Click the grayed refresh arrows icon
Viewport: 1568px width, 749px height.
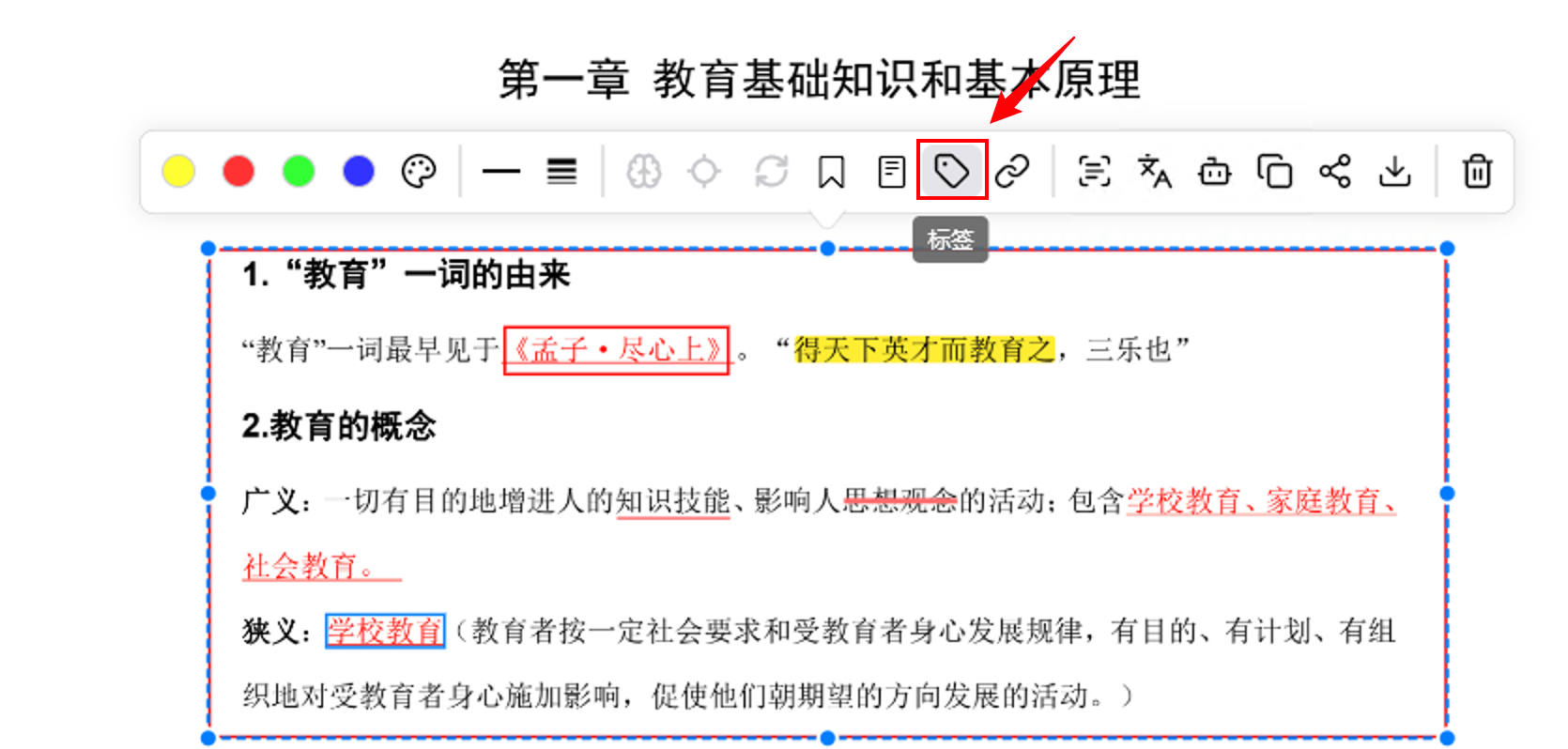click(772, 172)
